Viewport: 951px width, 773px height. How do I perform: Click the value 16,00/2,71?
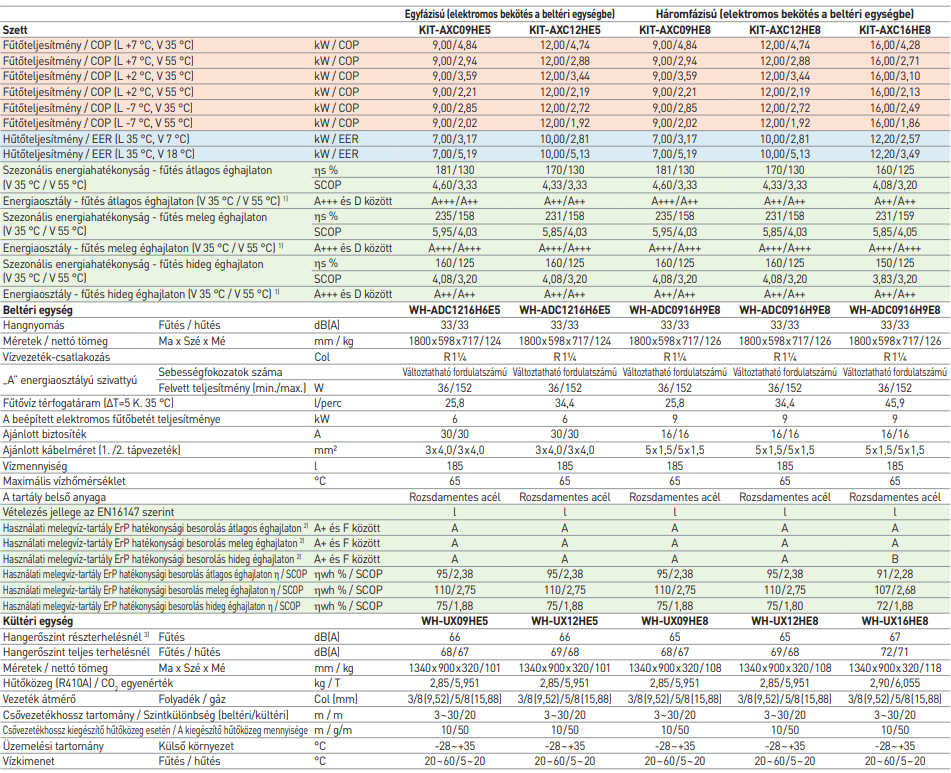coord(895,61)
